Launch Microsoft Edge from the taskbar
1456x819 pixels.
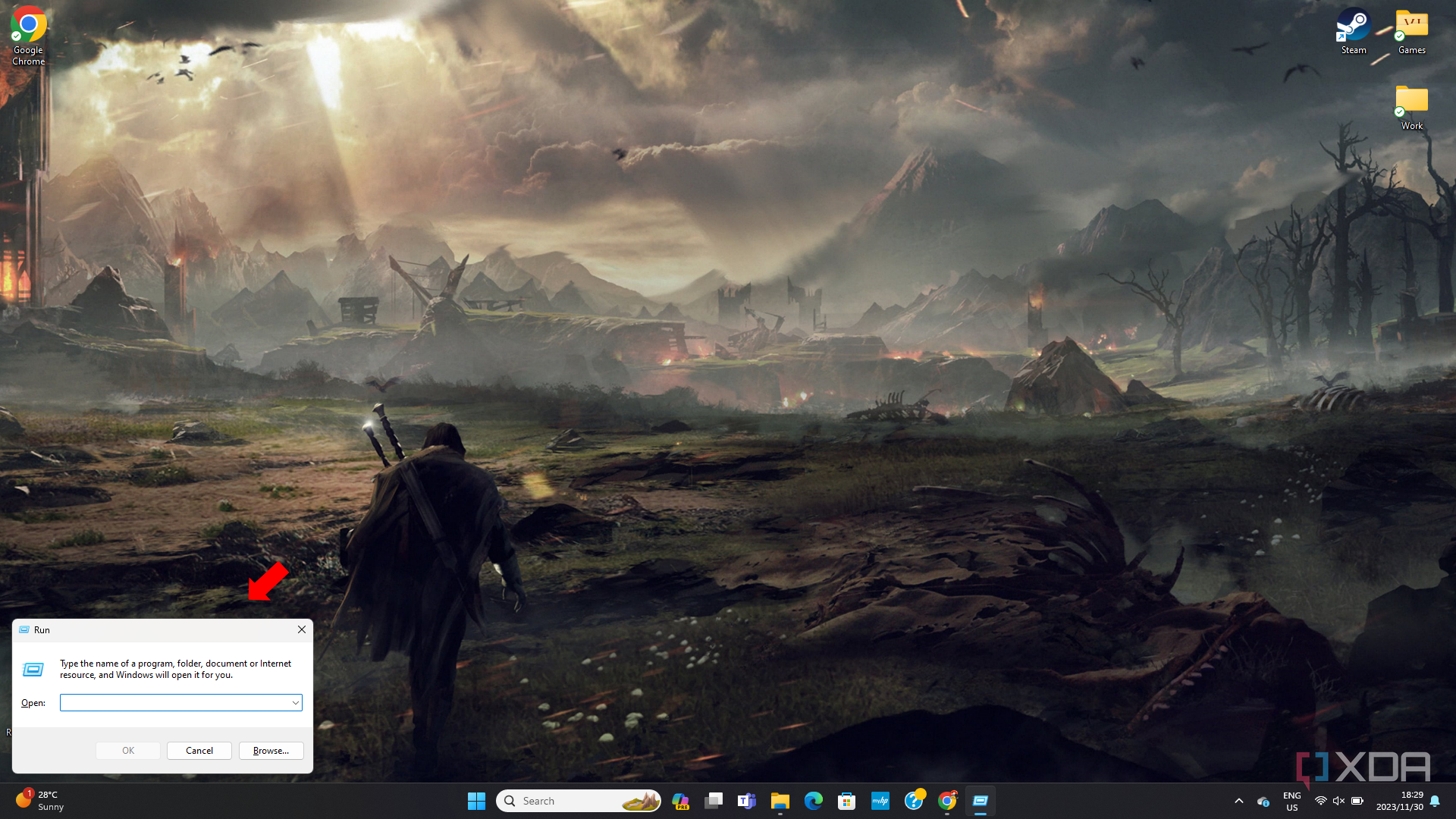(813, 801)
